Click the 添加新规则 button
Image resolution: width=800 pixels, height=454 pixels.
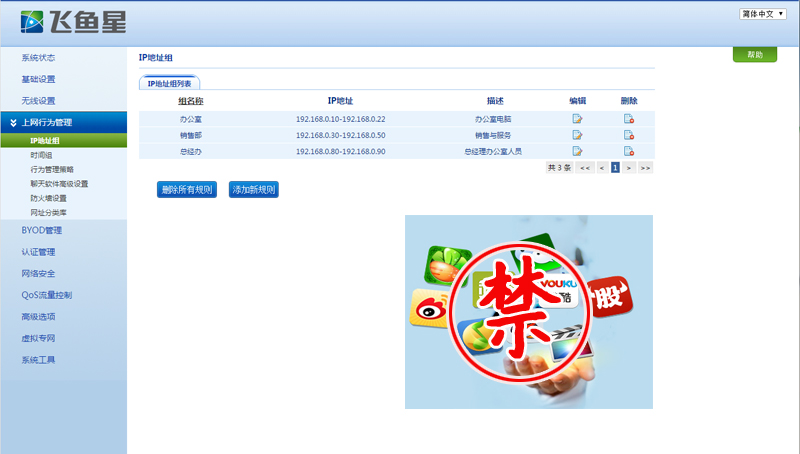pyautogui.click(x=254, y=190)
